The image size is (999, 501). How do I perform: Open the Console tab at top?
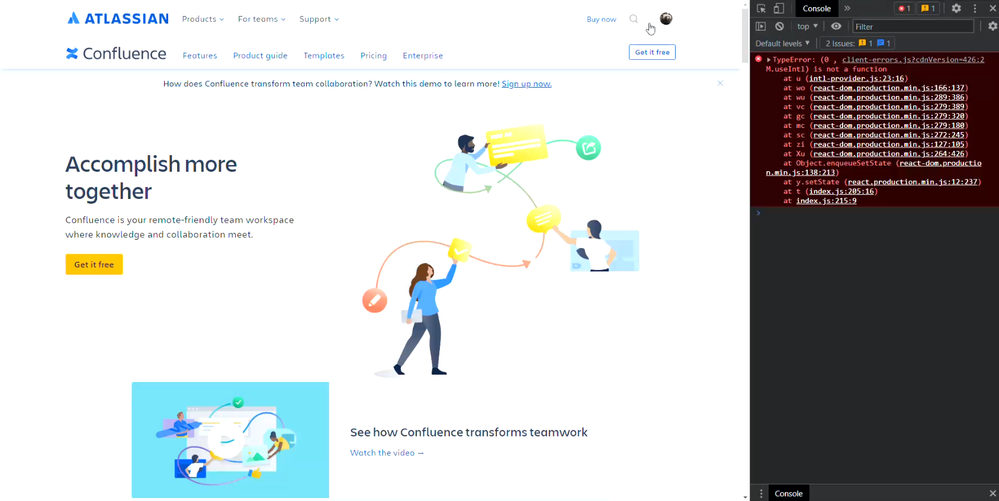[816, 8]
